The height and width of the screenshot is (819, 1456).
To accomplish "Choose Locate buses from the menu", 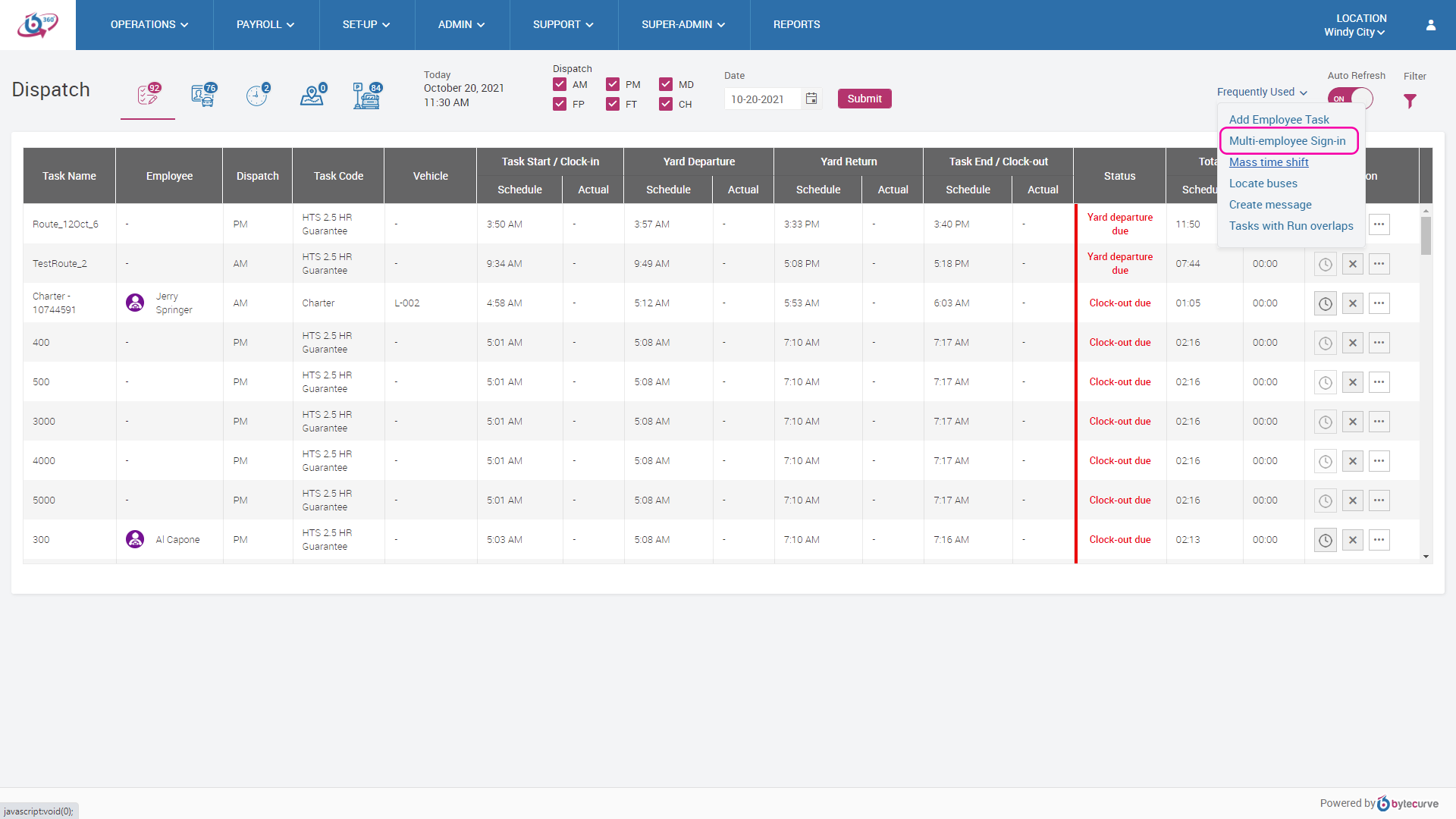I will pos(1263,184).
